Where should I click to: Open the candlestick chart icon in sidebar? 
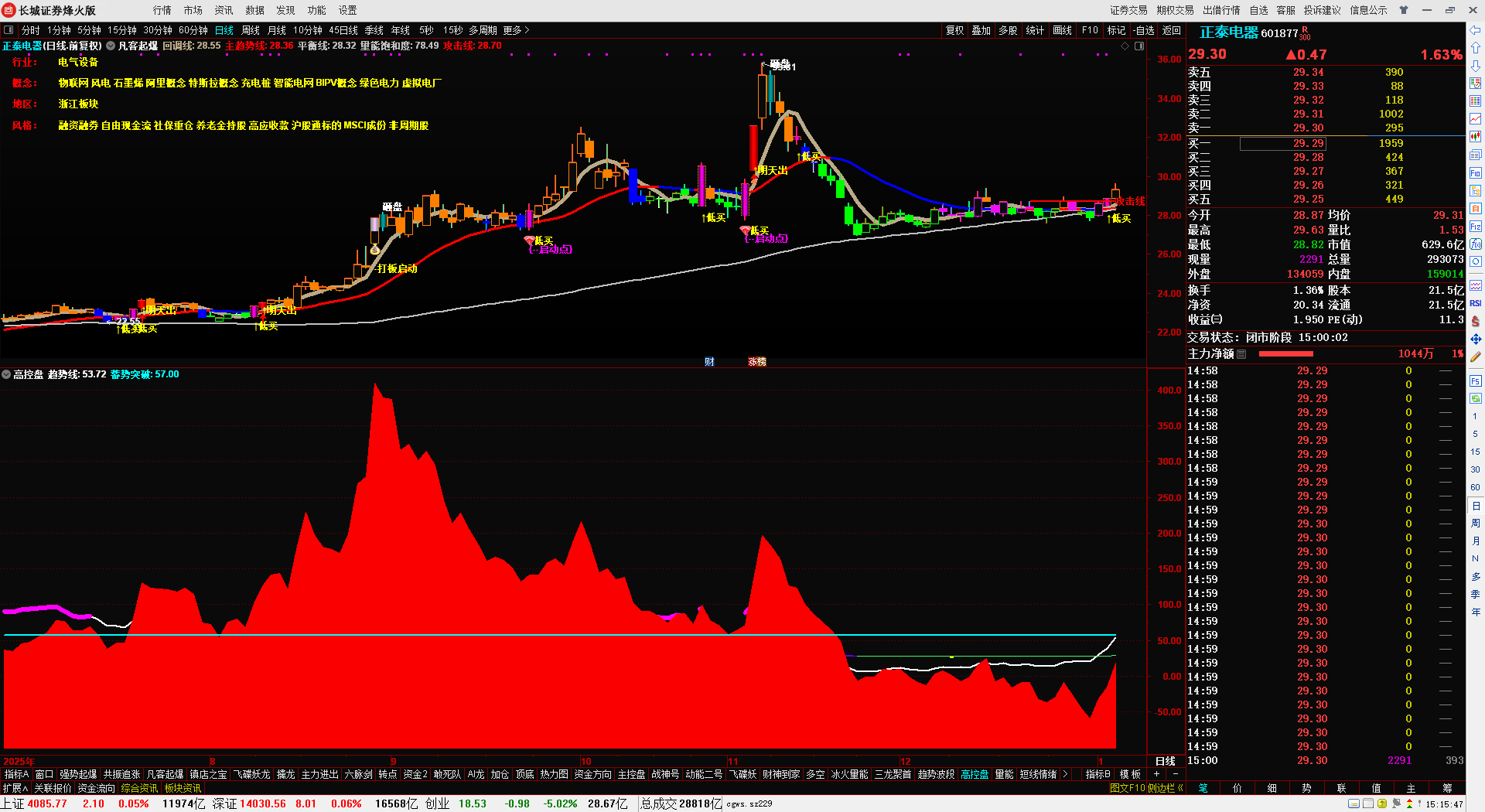point(1476,137)
